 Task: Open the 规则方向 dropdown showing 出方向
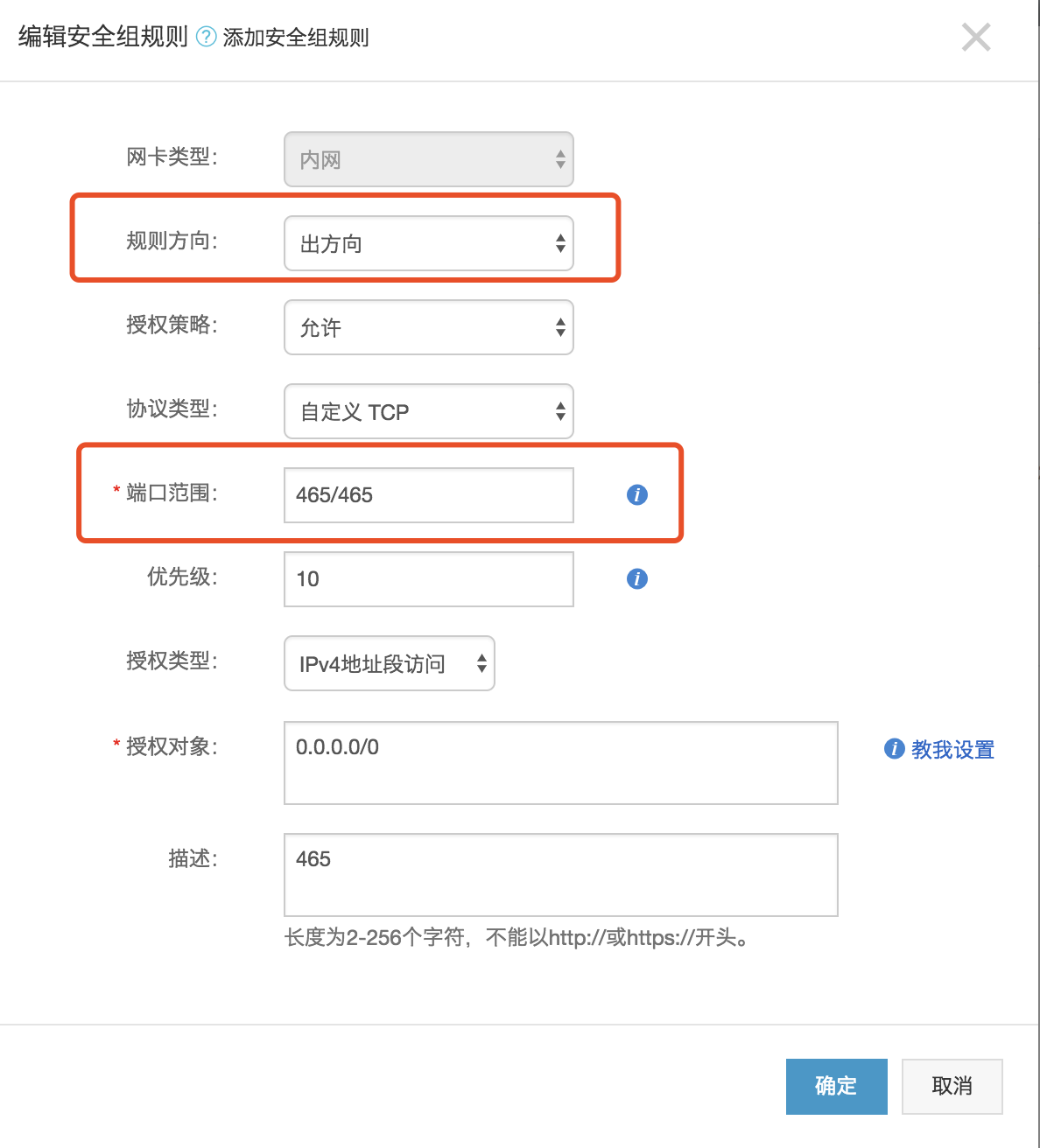click(x=429, y=243)
